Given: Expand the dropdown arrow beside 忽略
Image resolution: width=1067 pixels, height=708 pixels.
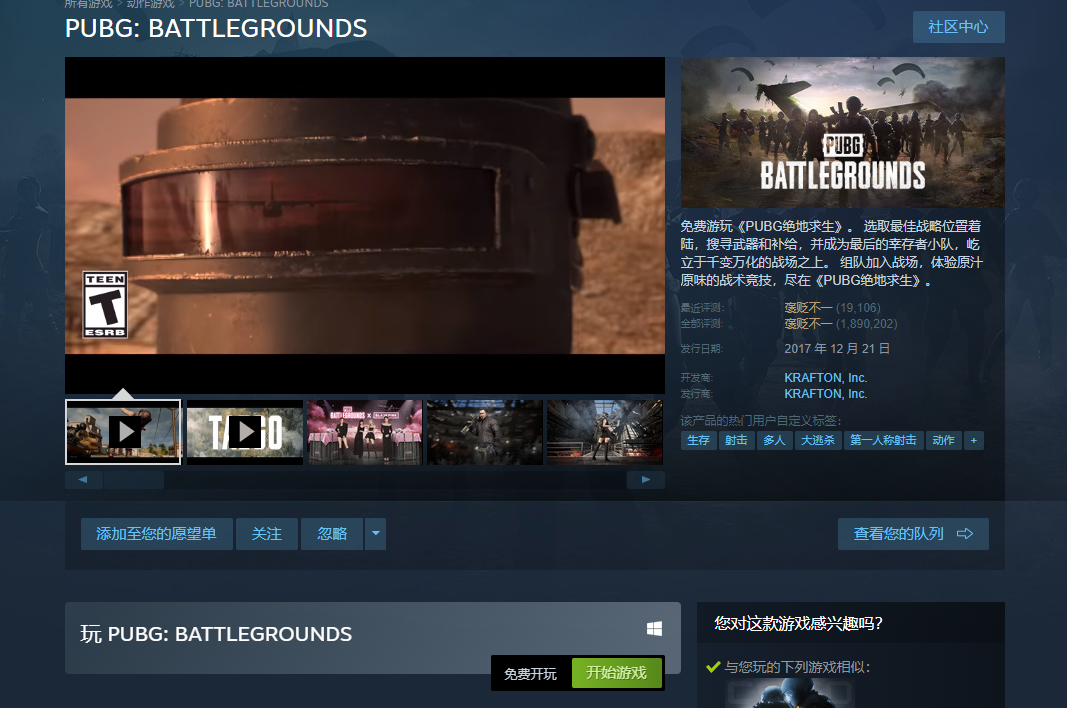Looking at the screenshot, I should [x=375, y=534].
